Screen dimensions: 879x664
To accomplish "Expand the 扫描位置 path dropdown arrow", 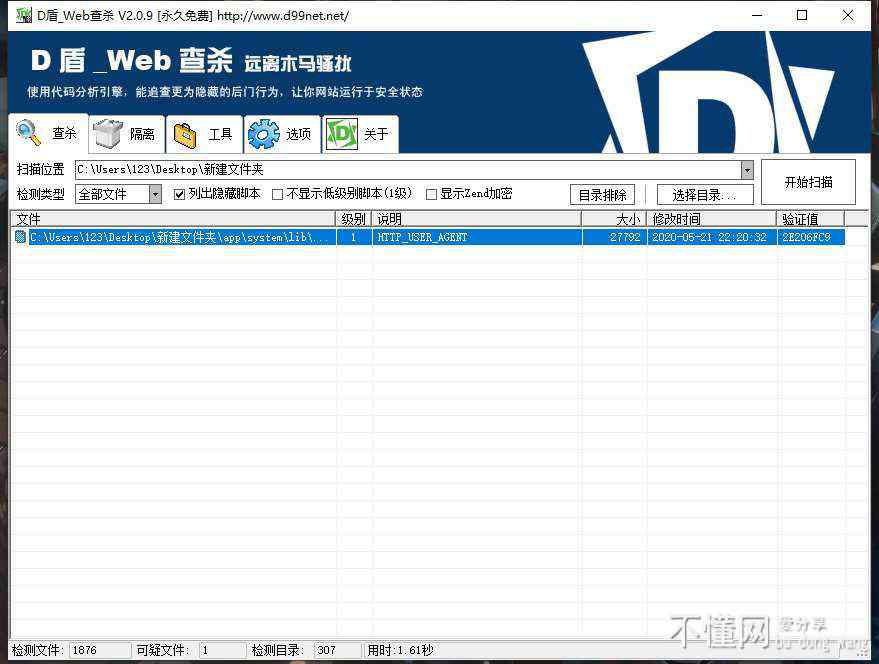I will click(x=746, y=170).
